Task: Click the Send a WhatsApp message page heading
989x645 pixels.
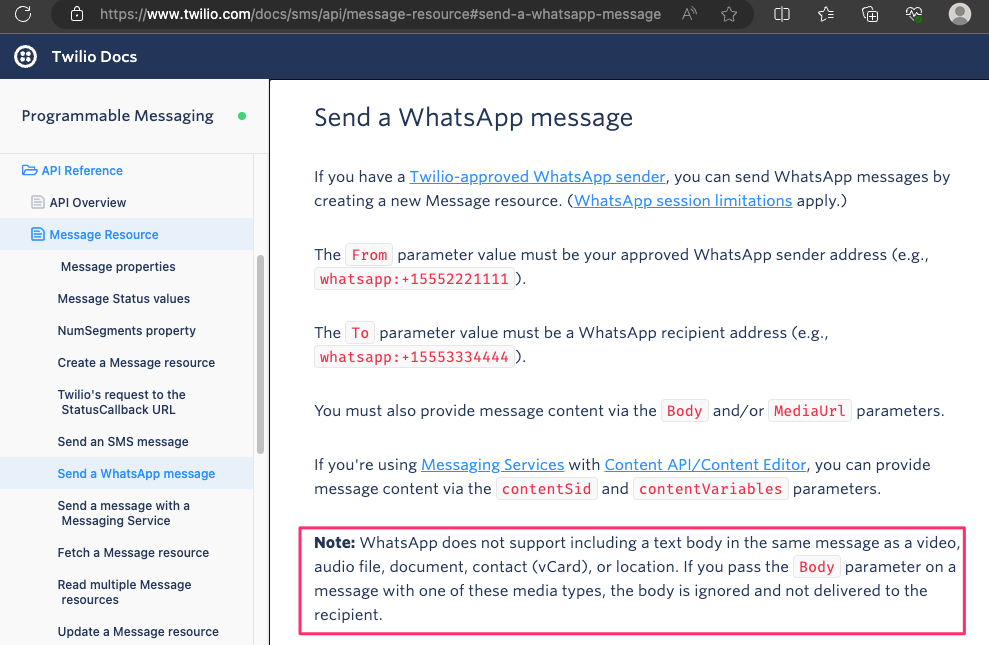Action: pos(473,118)
